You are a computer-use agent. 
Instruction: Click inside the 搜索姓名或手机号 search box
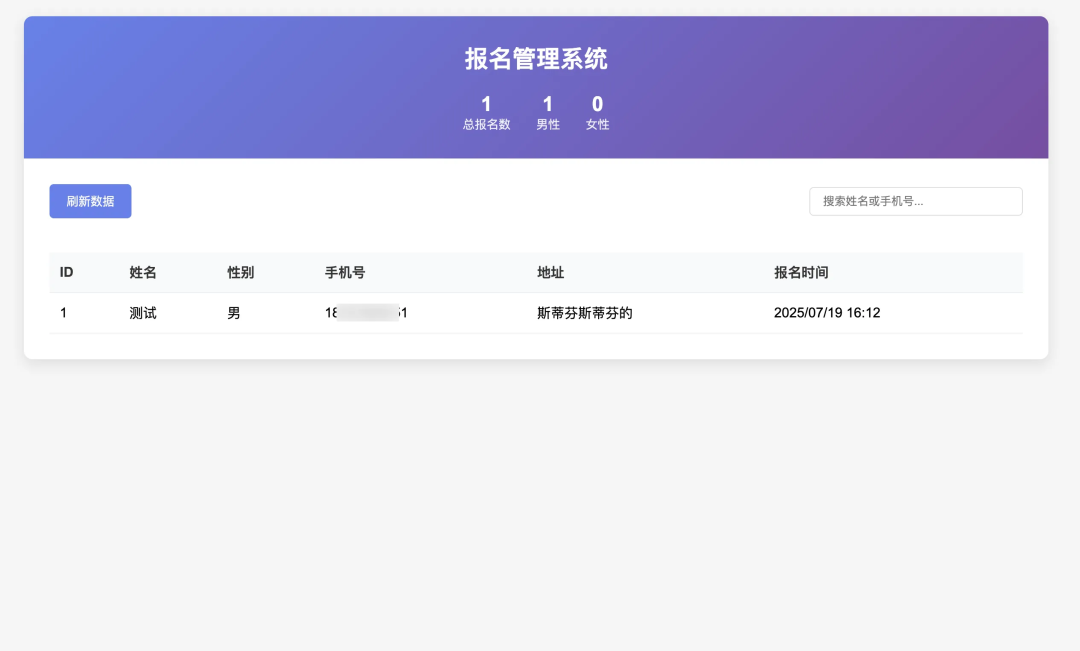pos(914,201)
